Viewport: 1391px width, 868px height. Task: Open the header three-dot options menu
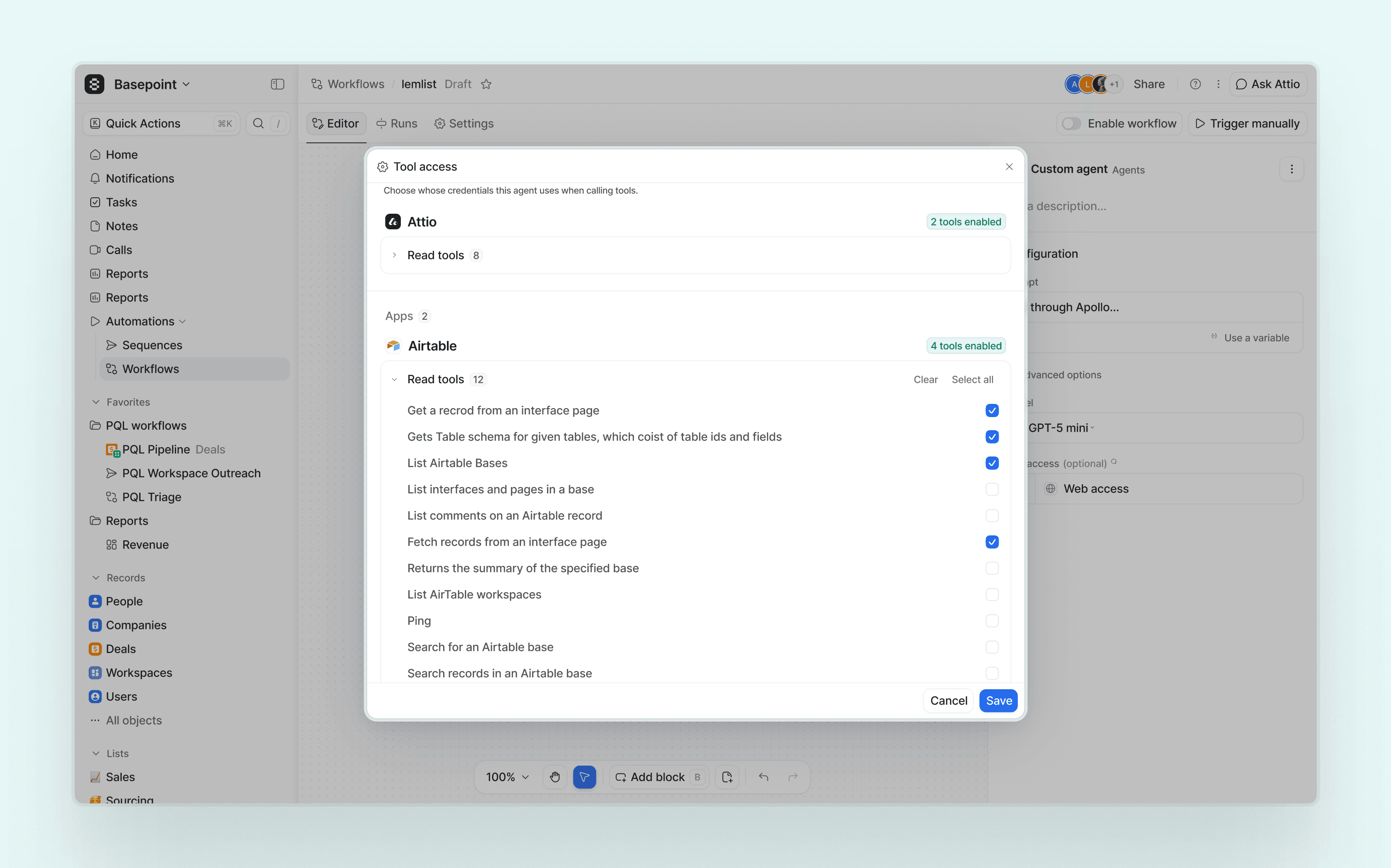[1218, 85]
